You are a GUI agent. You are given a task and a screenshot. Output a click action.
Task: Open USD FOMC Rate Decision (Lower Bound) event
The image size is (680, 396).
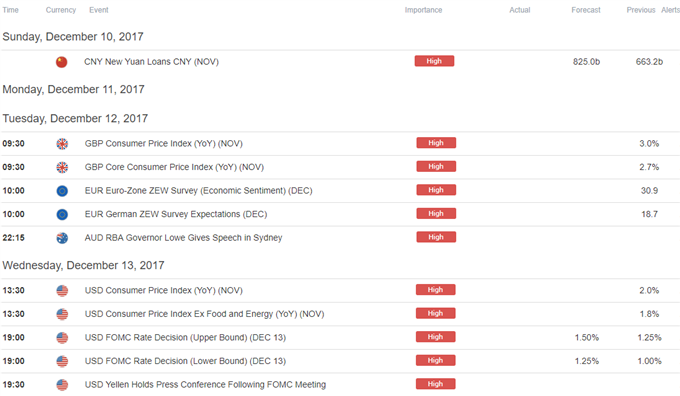click(185, 361)
